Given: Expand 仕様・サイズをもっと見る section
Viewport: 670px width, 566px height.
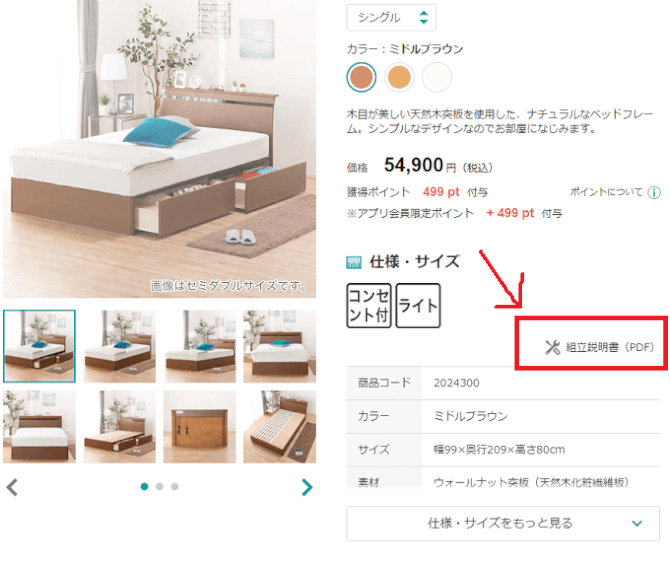Looking at the screenshot, I should [x=503, y=523].
